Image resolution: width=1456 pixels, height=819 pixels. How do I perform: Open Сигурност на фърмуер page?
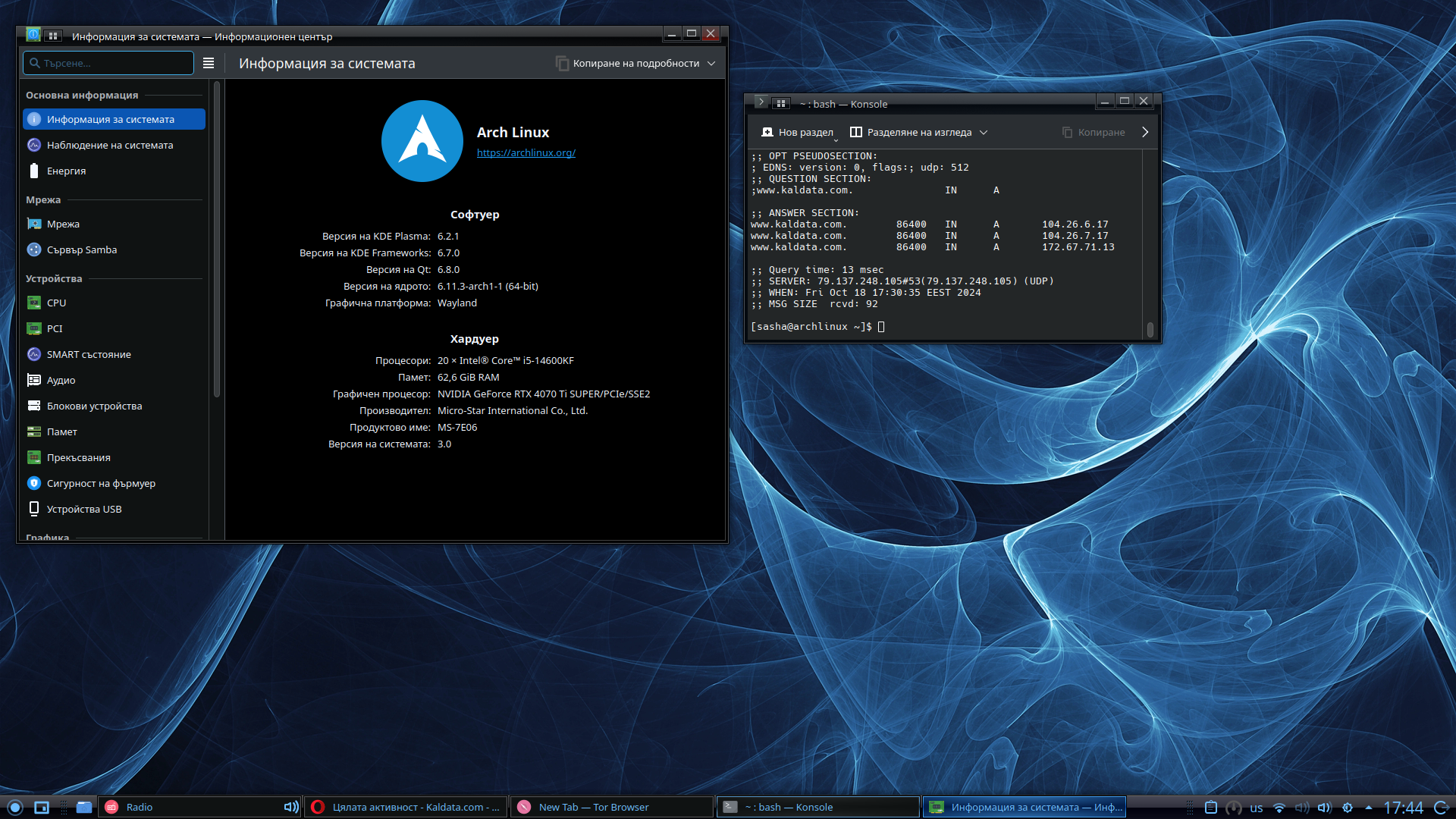pos(114,483)
